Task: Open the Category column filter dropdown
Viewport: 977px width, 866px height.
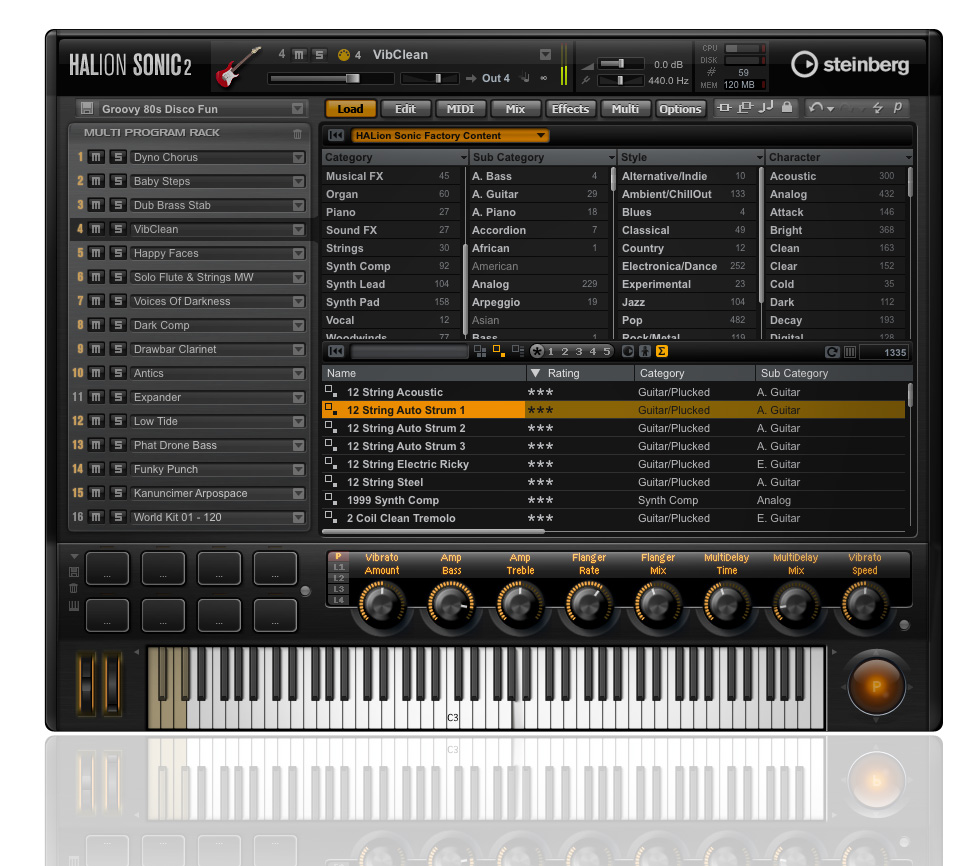Action: (x=464, y=158)
